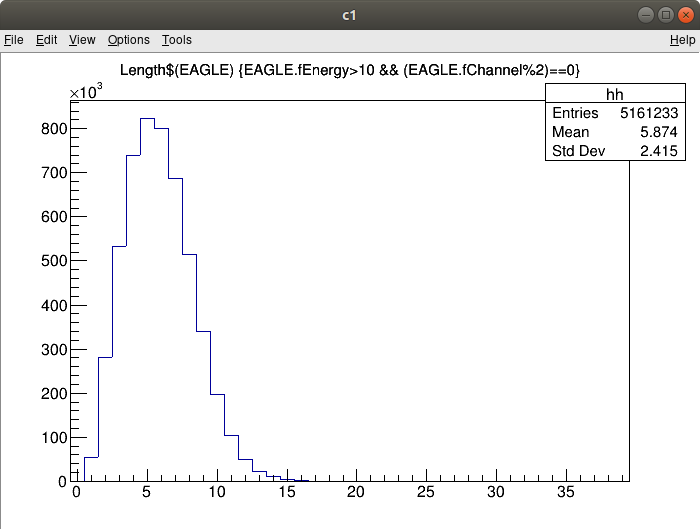Screen dimensions: 700x530
Task: Click the Entries row in stats box
Action: 615,113
